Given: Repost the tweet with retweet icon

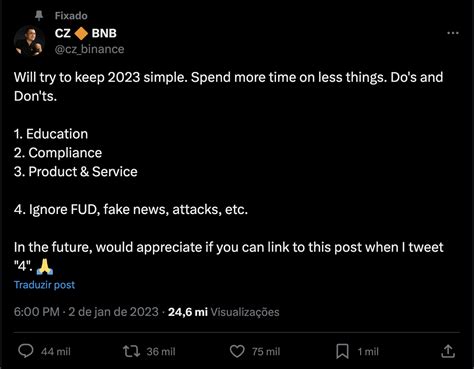Looking at the screenshot, I should click(x=131, y=351).
